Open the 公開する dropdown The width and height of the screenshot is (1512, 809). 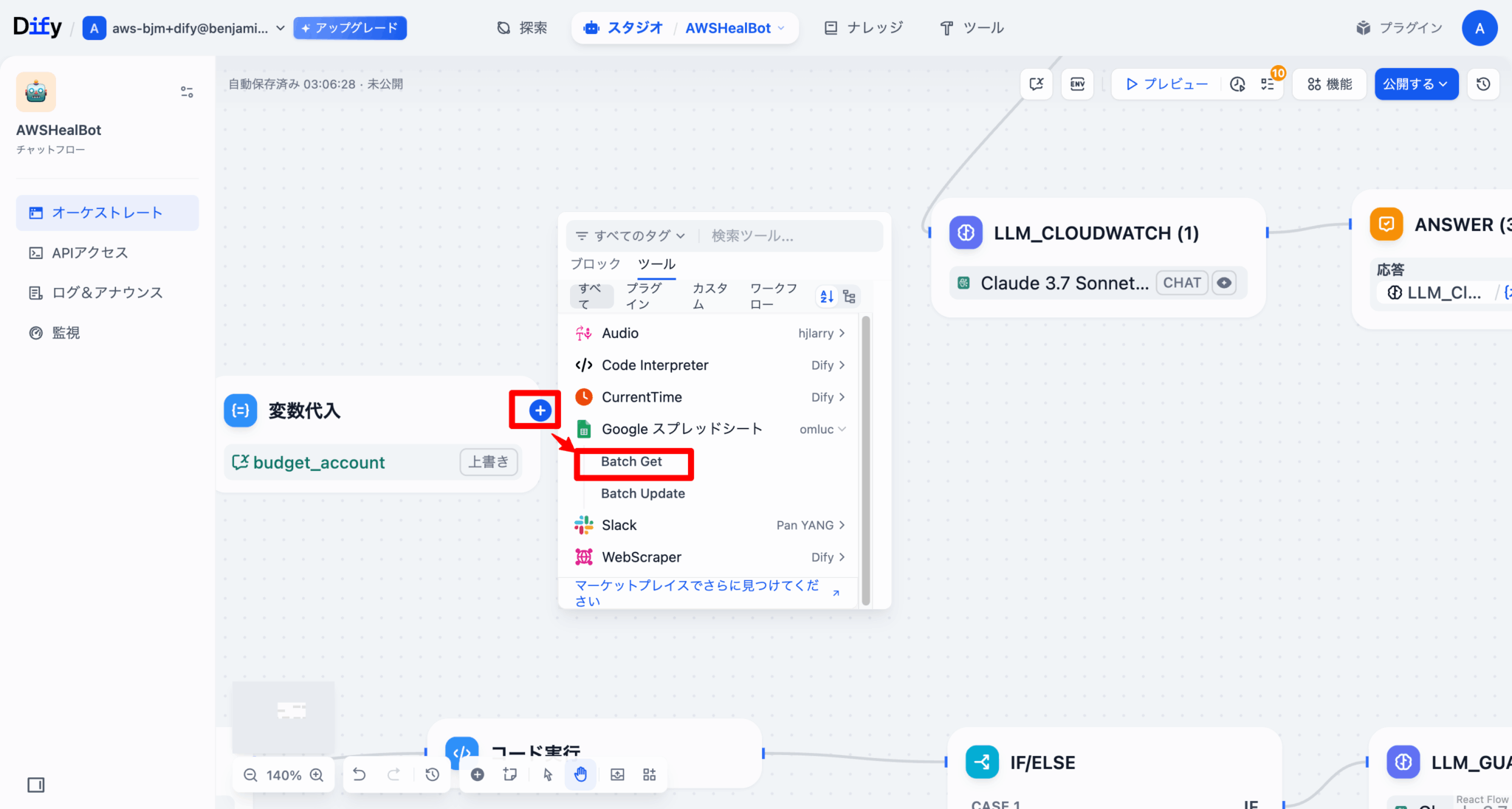(1415, 84)
